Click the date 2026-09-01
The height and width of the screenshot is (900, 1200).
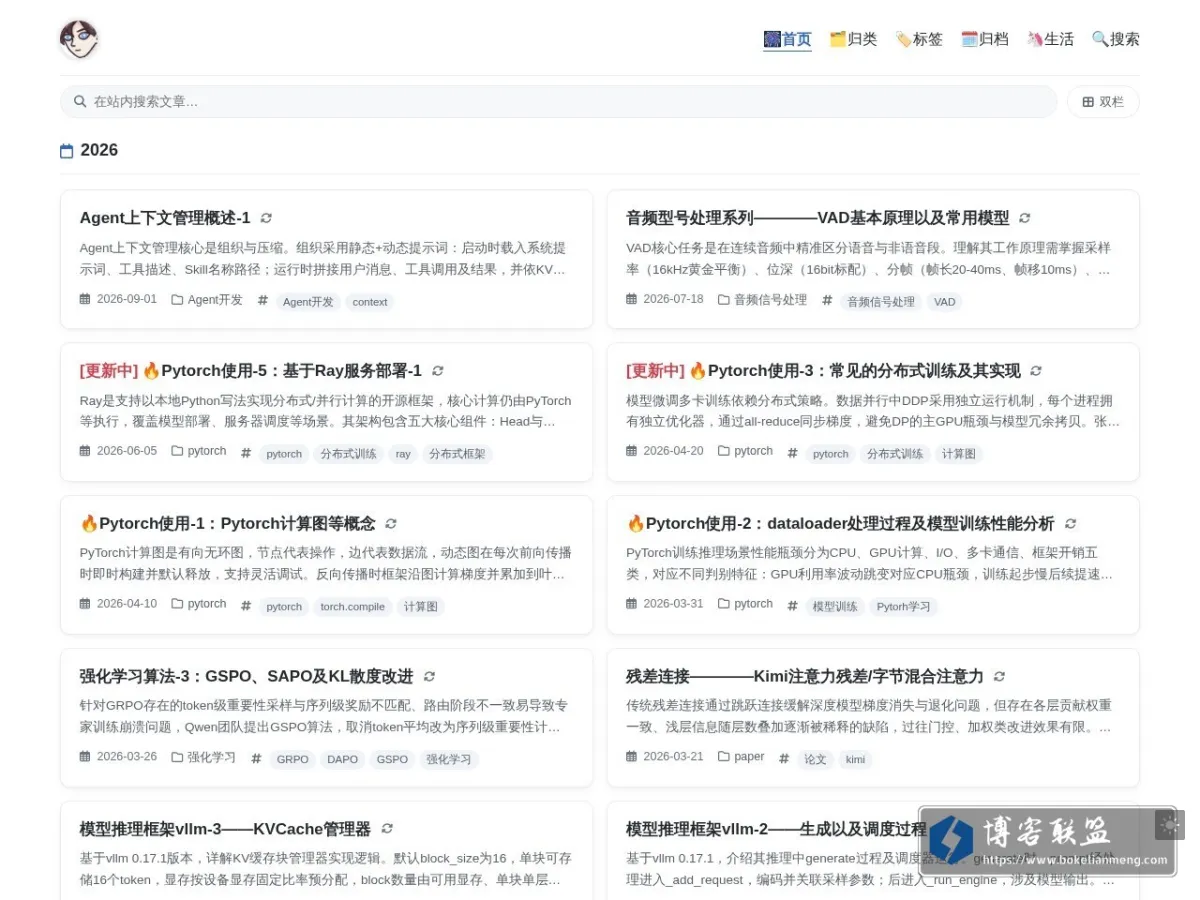click(127, 299)
